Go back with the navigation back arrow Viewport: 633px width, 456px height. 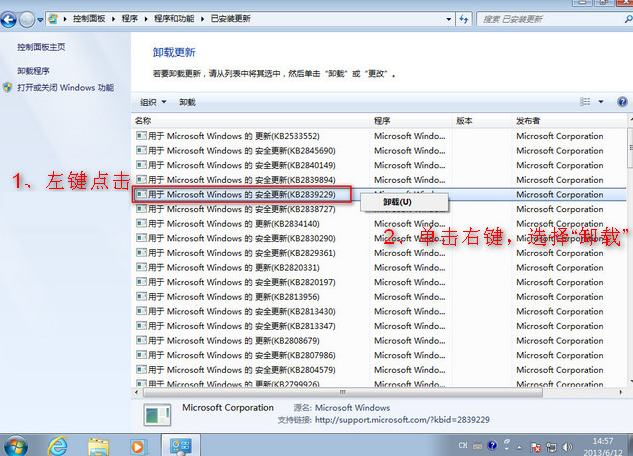tap(8, 19)
